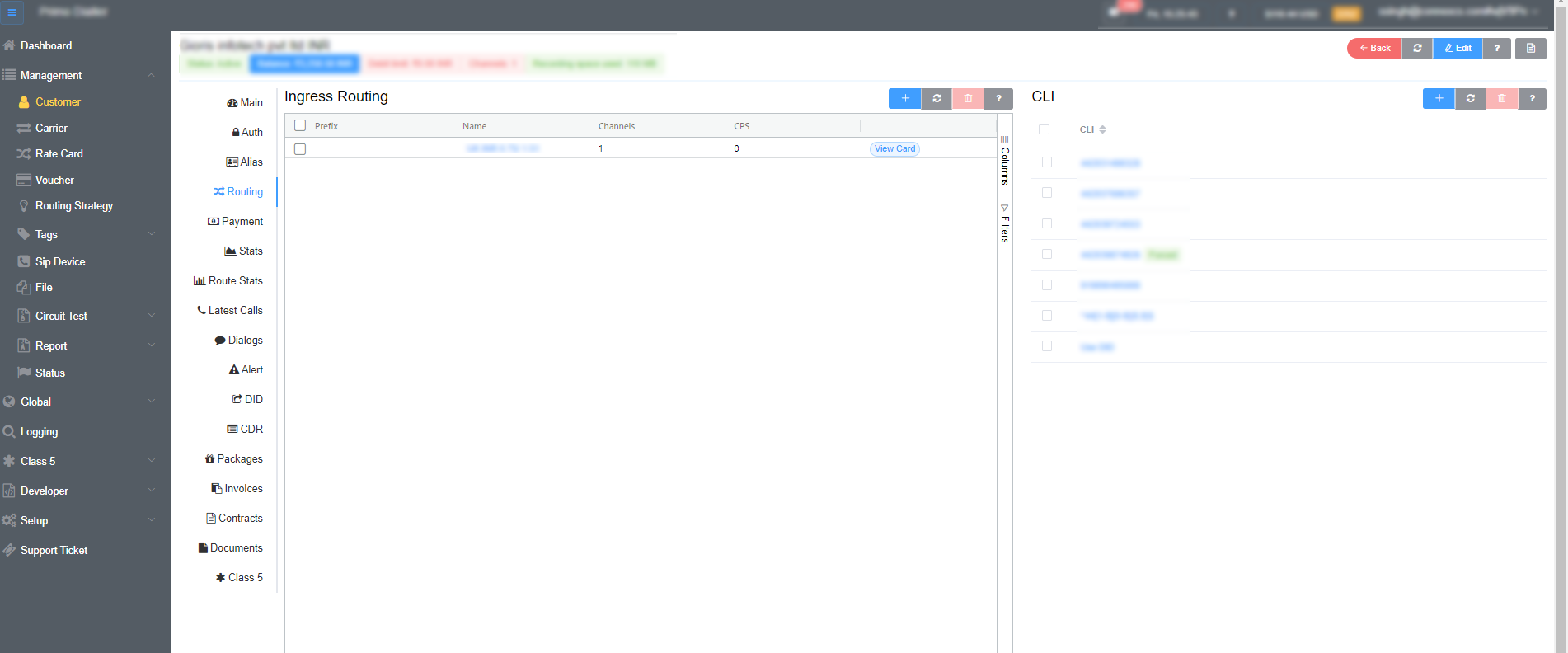This screenshot has width=1568, height=653.
Task: Refresh the CLI list
Action: pyautogui.click(x=1471, y=98)
